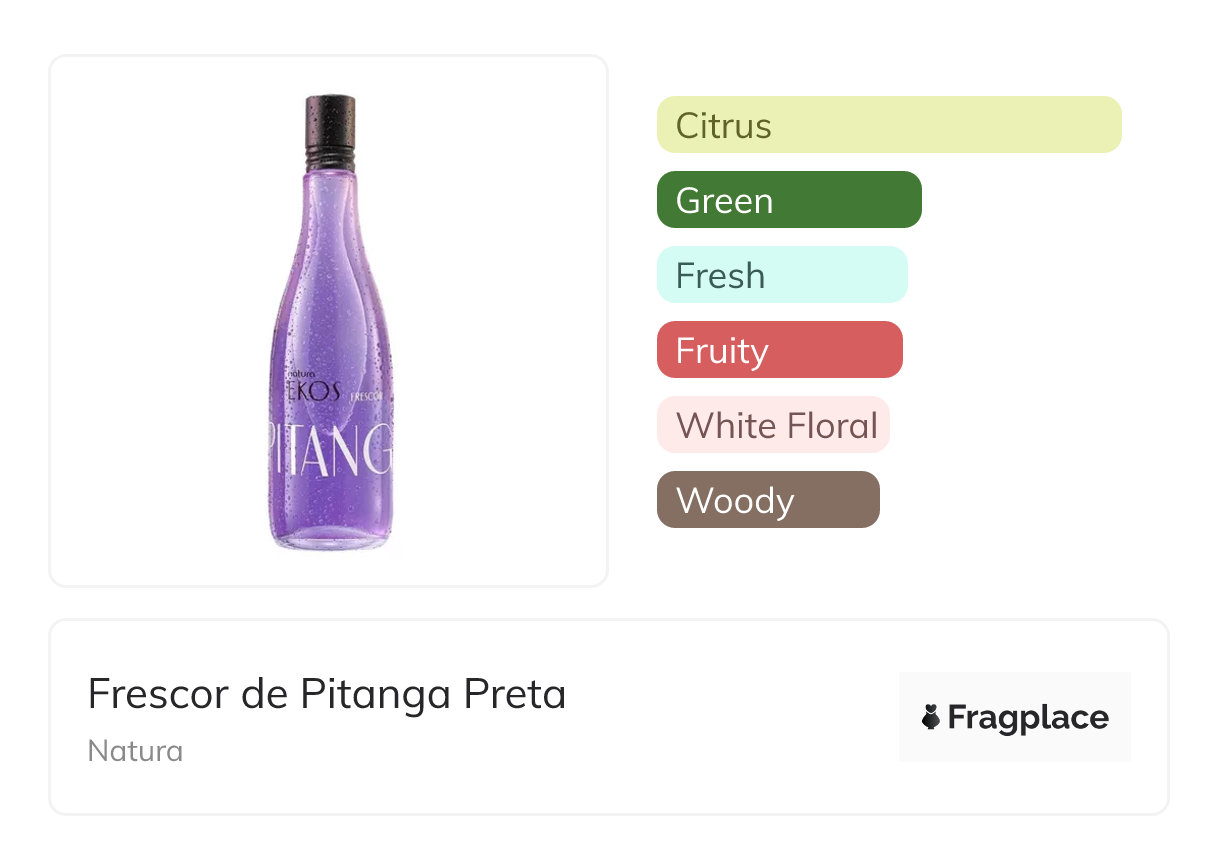The height and width of the screenshot is (864, 1218).
Task: Click the White Floral accord bar
Action: click(772, 425)
